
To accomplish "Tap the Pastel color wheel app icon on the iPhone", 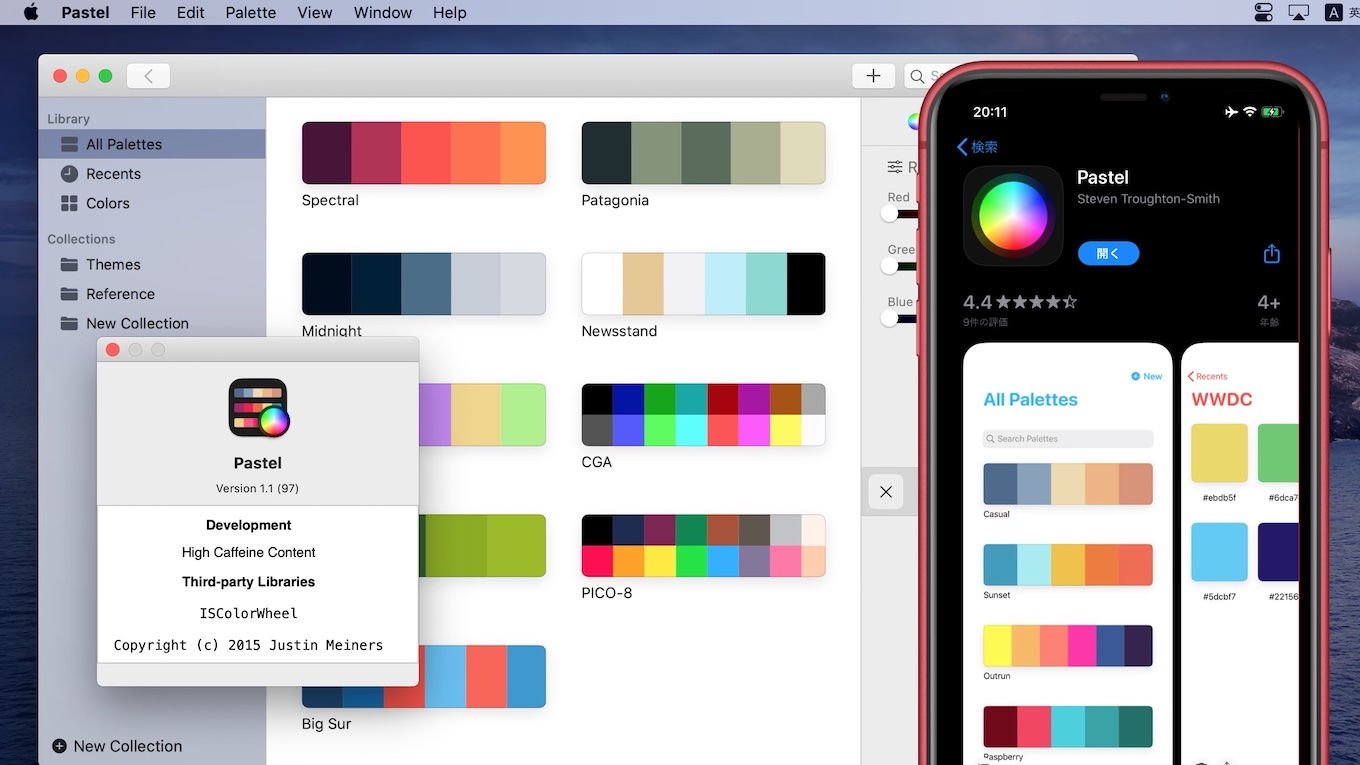I will coord(1013,216).
